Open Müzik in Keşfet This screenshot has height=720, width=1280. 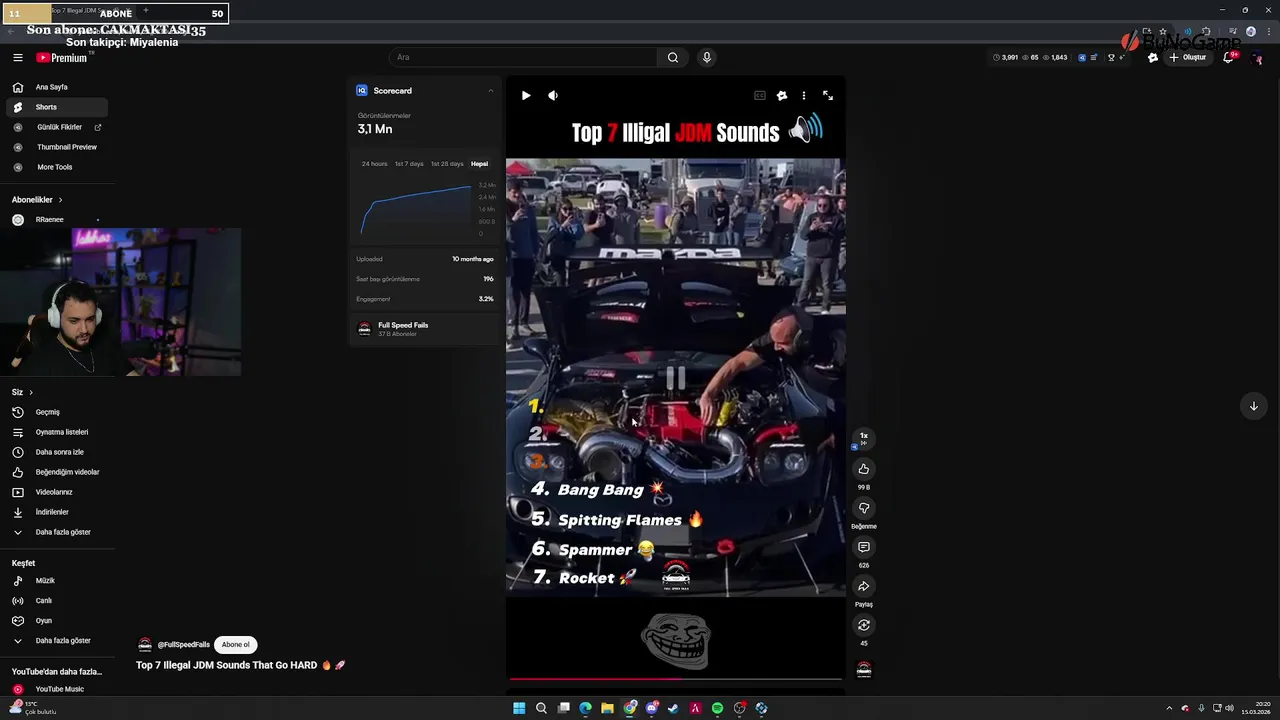coord(55,581)
